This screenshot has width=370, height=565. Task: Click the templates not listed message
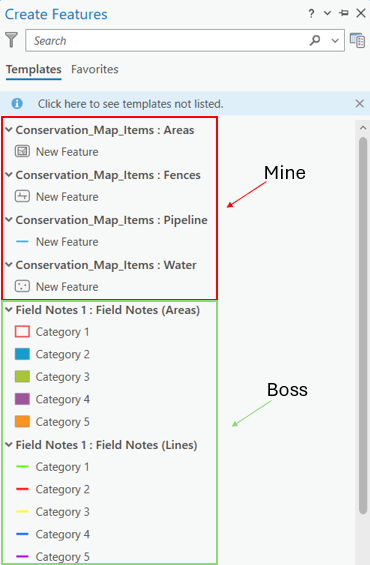click(130, 104)
